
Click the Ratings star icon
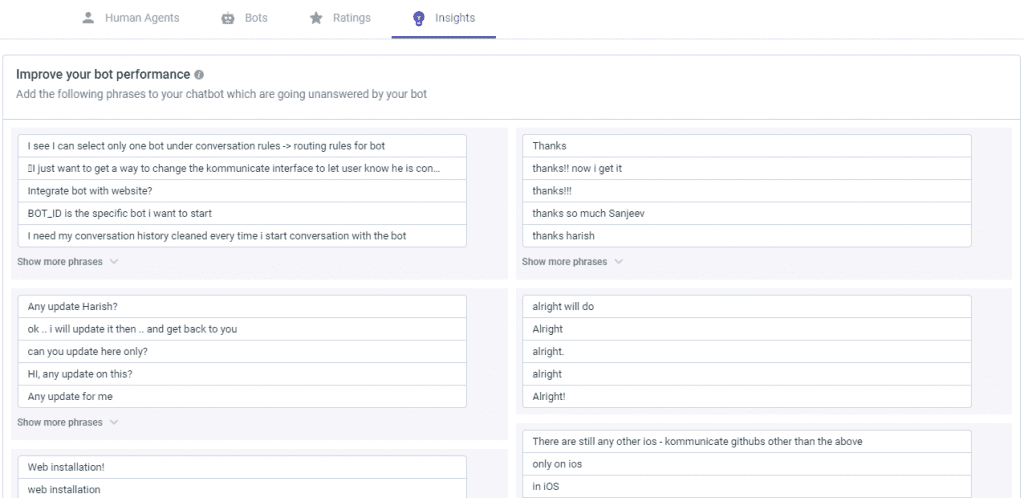316,18
